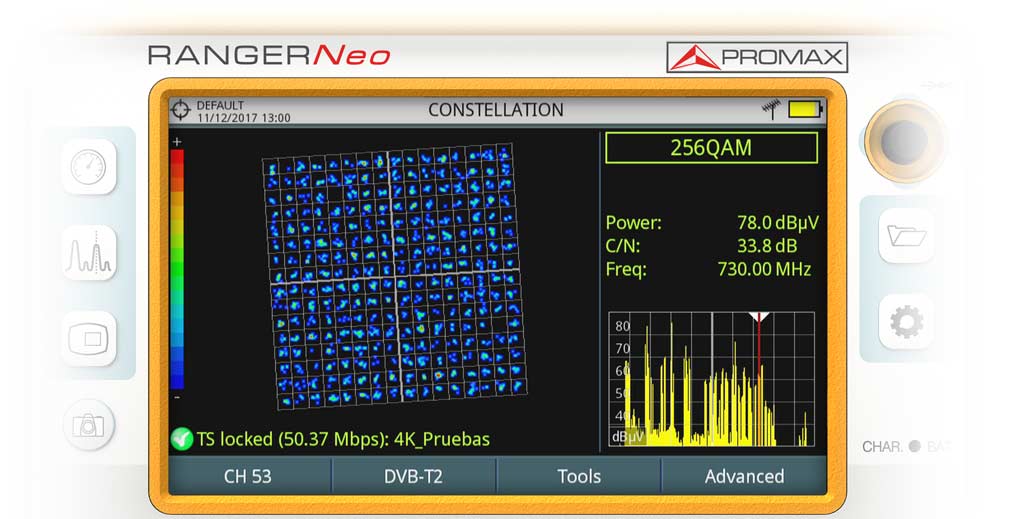Click the constellation density color scale
This screenshot has width=1024, height=519.
177,270
